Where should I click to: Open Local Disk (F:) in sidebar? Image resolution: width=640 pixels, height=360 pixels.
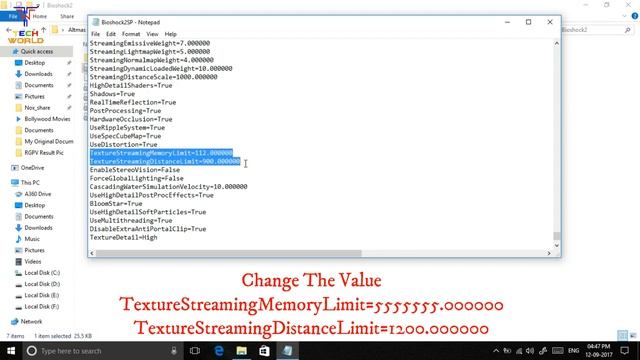[x=42, y=306]
